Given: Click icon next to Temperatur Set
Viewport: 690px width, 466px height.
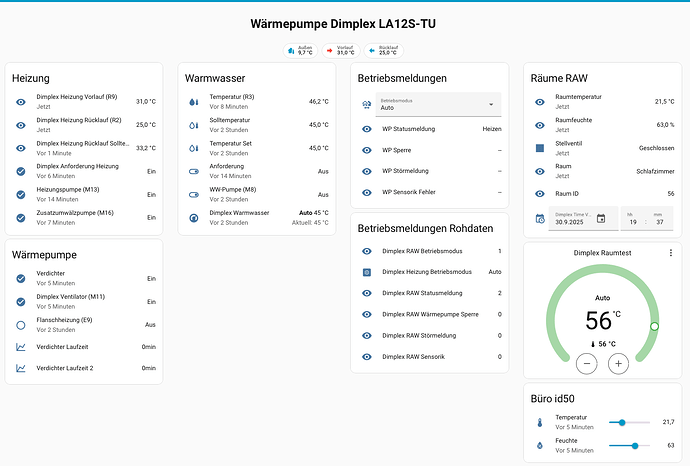Looking at the screenshot, I should tap(194, 148).
